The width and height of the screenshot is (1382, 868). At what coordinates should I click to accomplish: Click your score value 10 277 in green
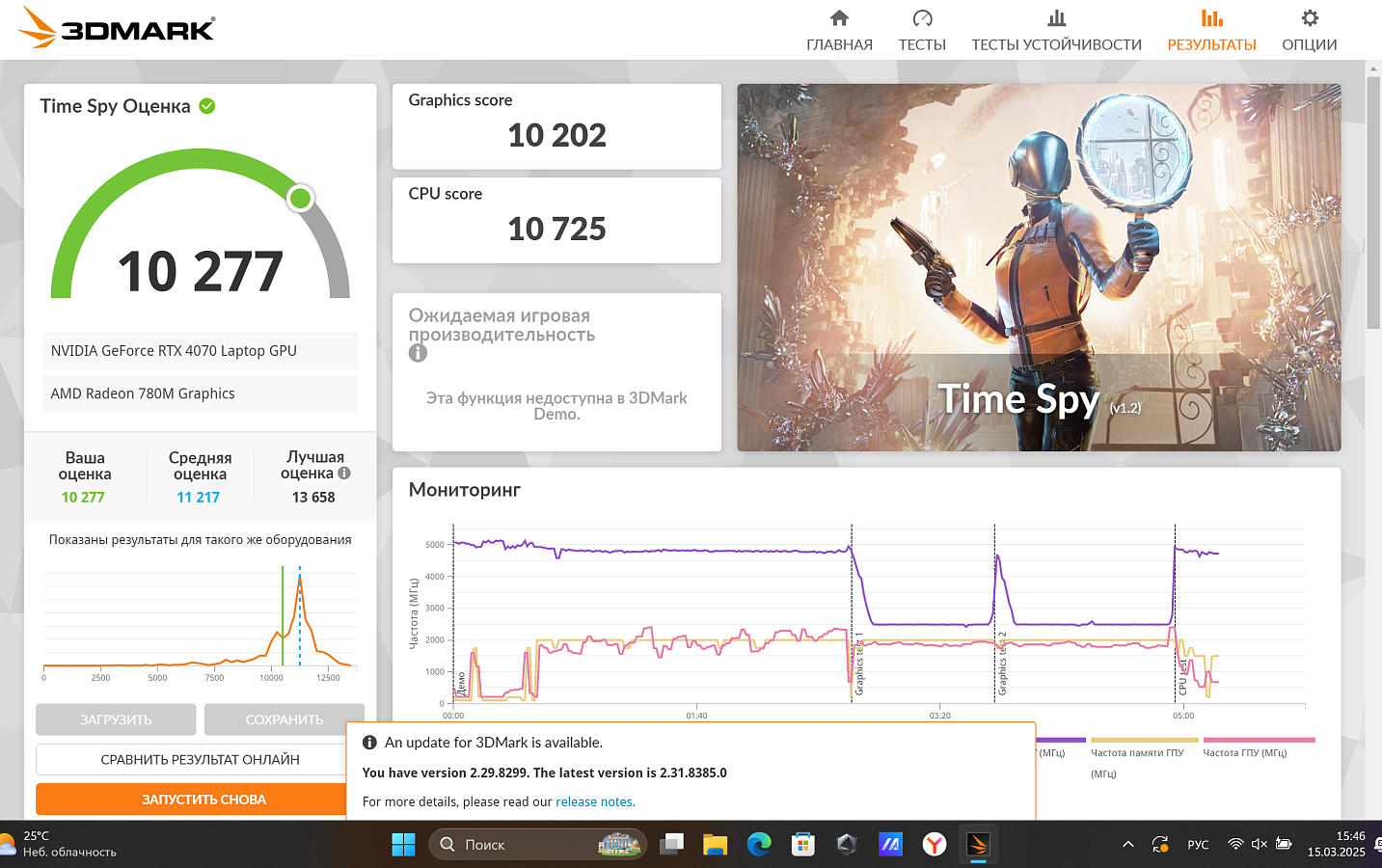[x=83, y=498]
